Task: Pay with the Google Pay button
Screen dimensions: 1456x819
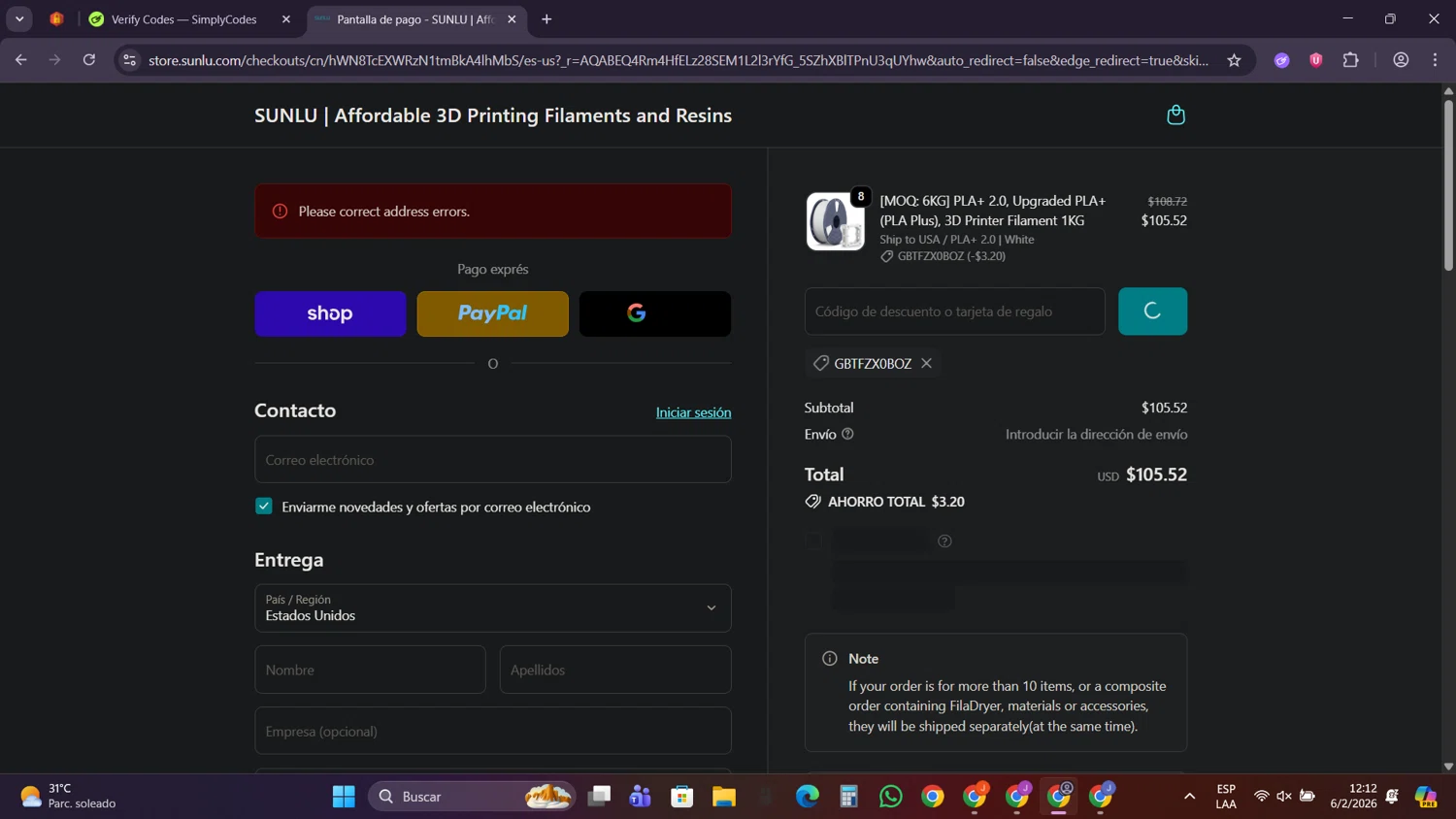Action: pyautogui.click(x=655, y=313)
